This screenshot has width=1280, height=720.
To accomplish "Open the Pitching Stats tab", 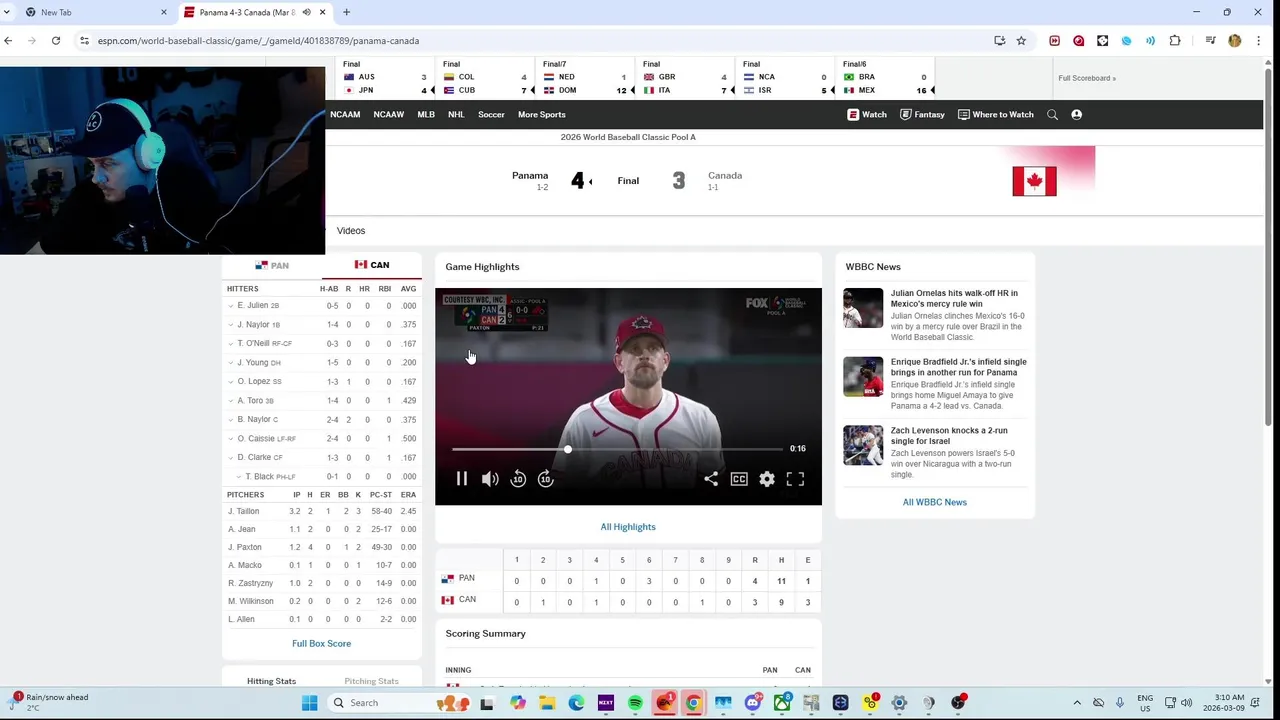I will pos(371,681).
